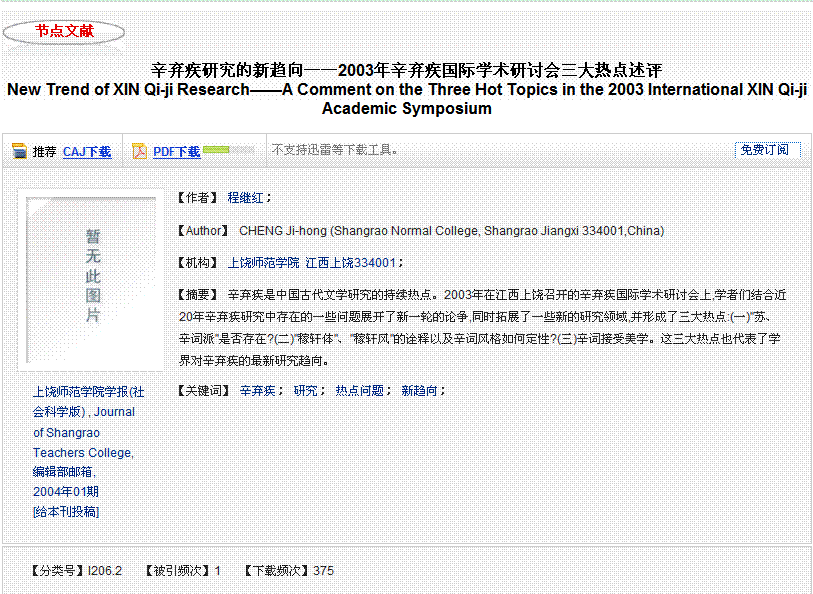Screen dimensions: 813x594
Task: Click the CAJ下载 link
Action: (x=87, y=152)
